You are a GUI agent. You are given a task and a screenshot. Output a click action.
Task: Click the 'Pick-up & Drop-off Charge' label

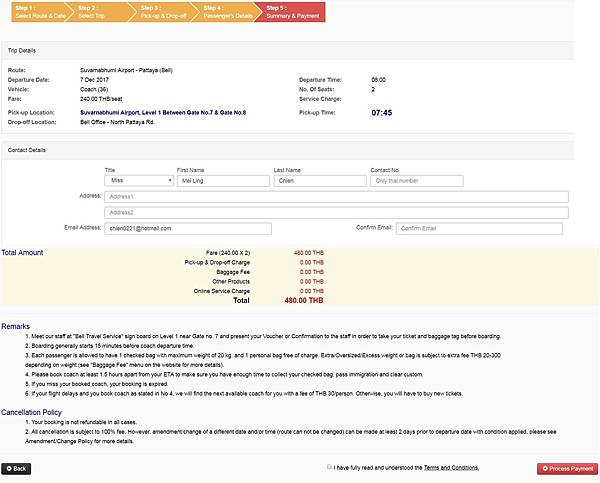pos(217,262)
